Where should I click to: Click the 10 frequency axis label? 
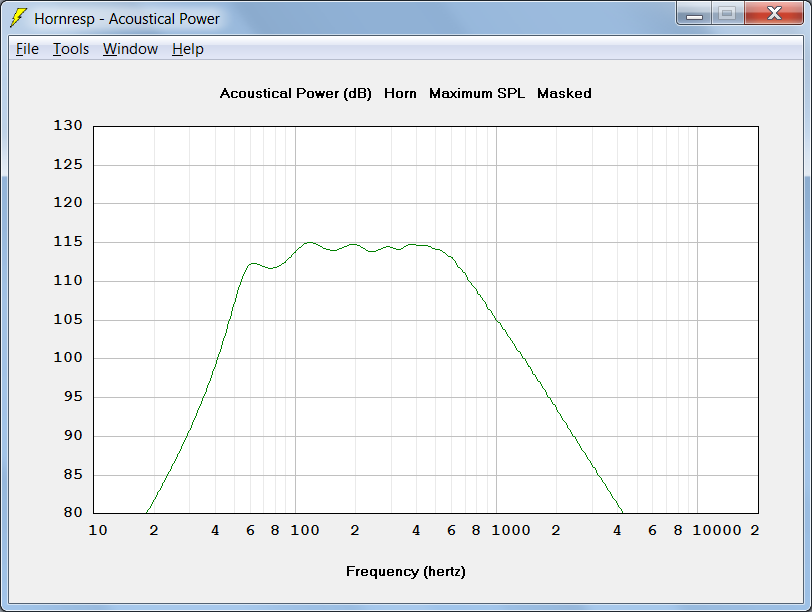pos(98,531)
